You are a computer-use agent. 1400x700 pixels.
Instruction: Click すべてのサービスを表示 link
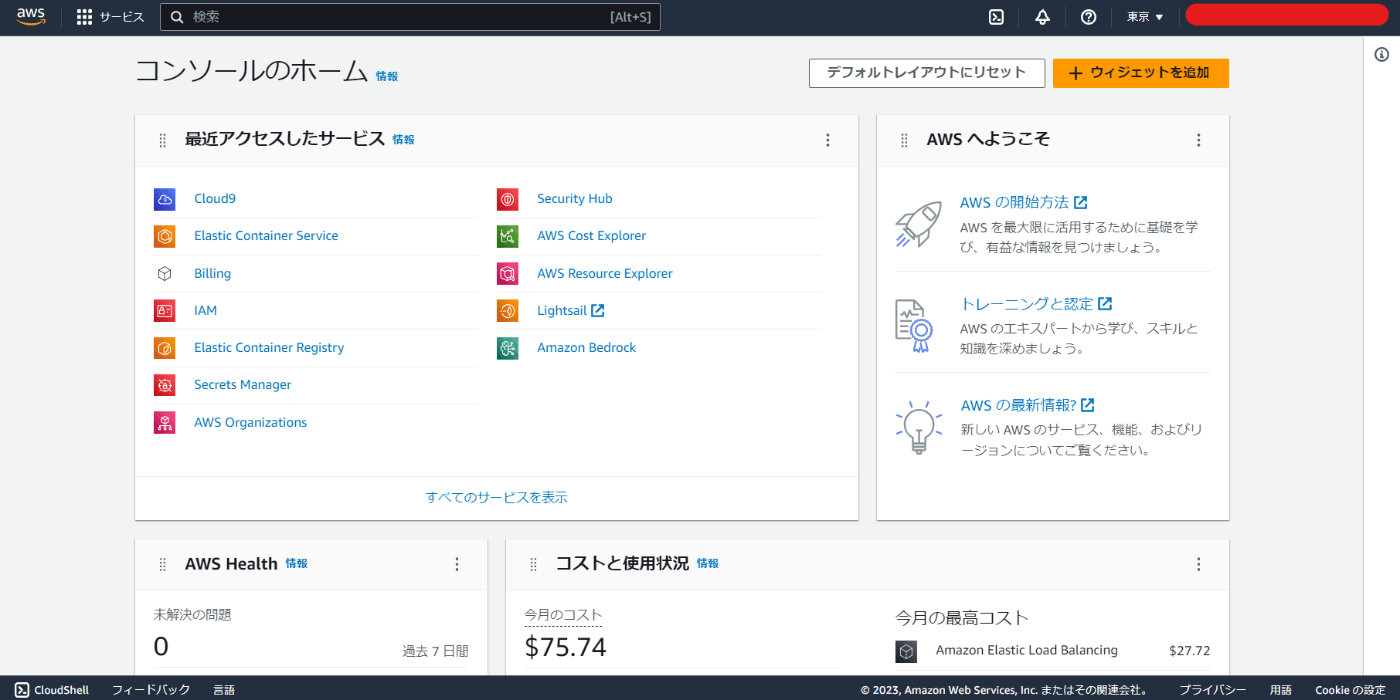[497, 497]
